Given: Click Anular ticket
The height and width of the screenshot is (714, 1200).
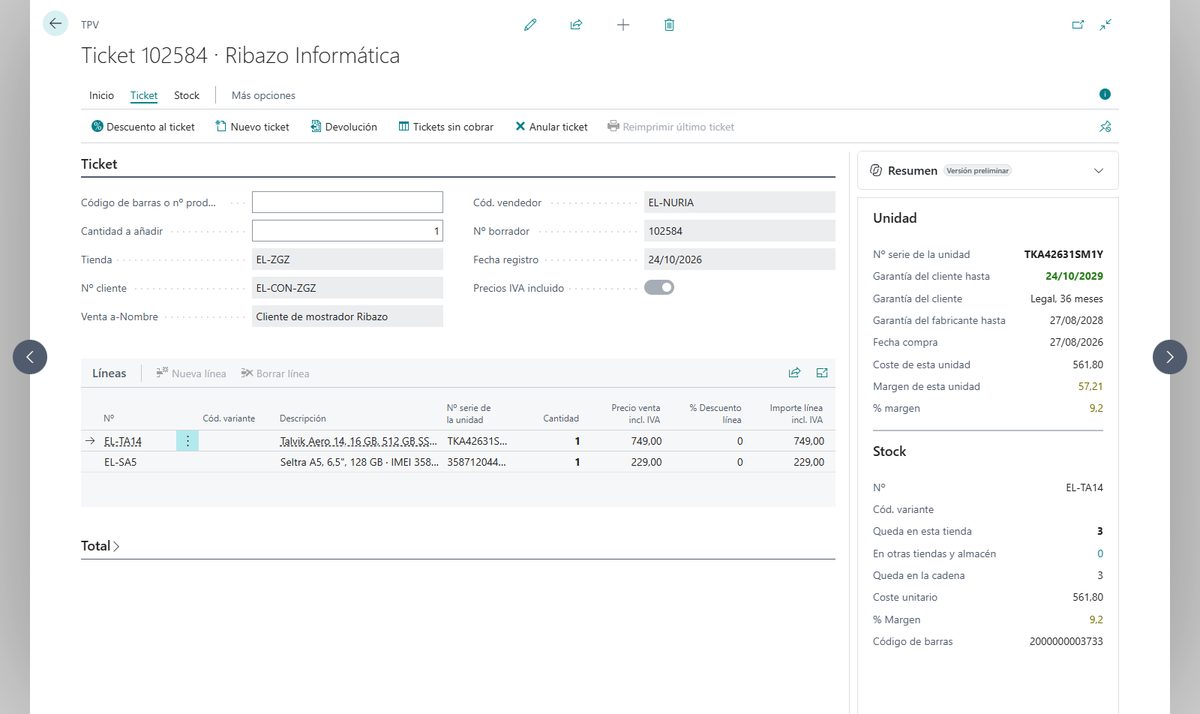Looking at the screenshot, I should [551, 127].
